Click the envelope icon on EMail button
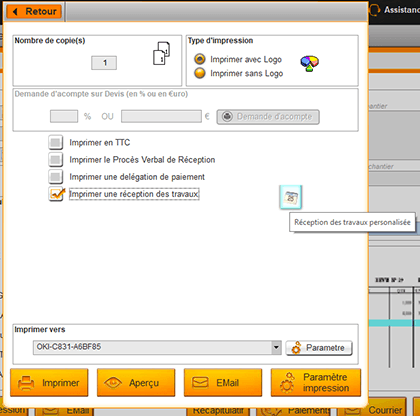Image resolution: width=420 pixels, height=416 pixels. pos(200,382)
